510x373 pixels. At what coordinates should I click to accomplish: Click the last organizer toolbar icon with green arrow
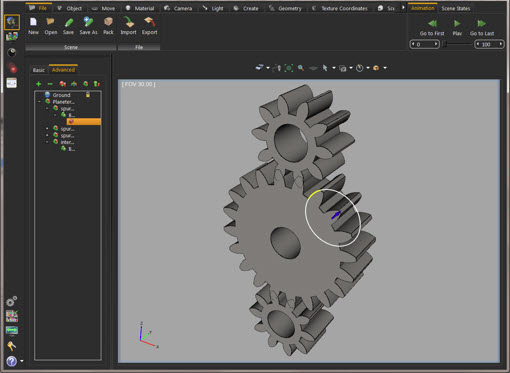97,84
